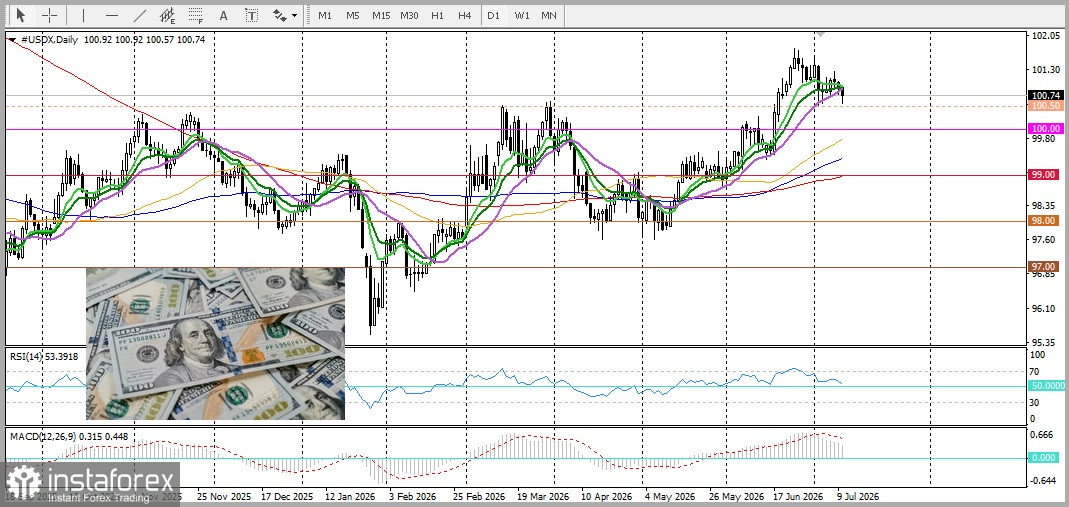This screenshot has width=1069, height=507.
Task: Choose the trendline drawing tool
Action: pyautogui.click(x=140, y=15)
